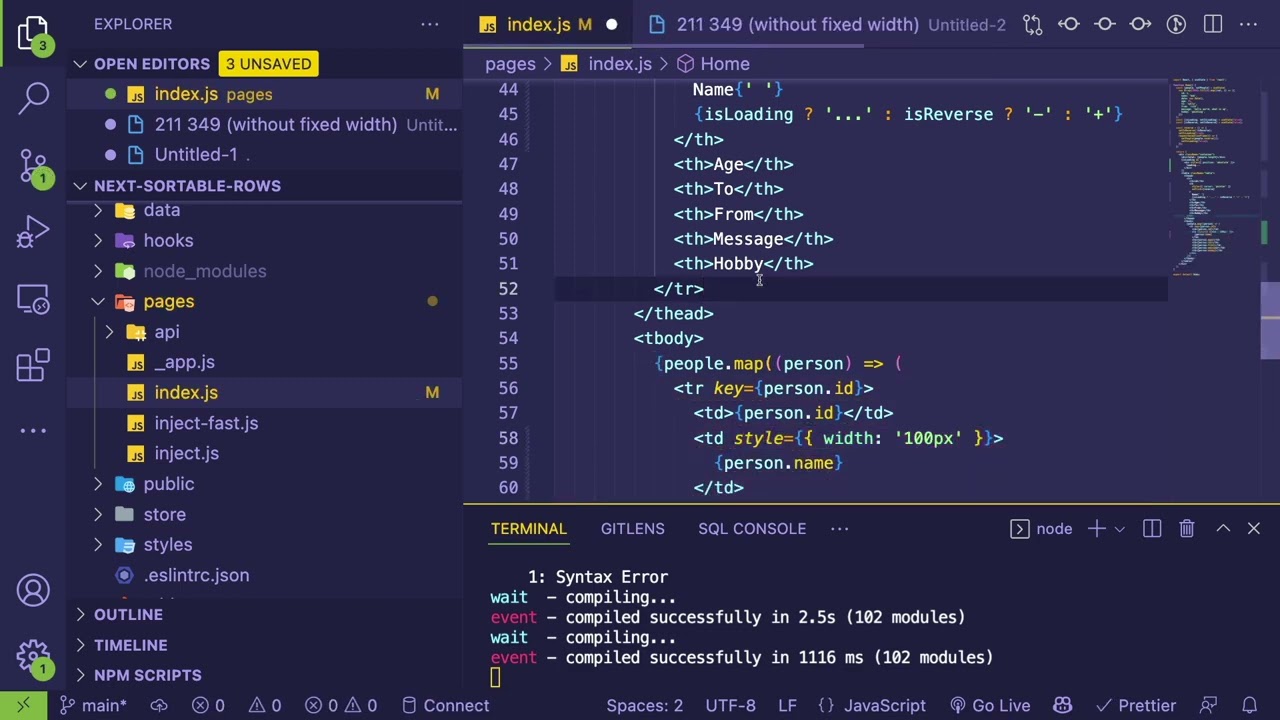
Task: Open the Manage gear menu
Action: pyautogui.click(x=33, y=658)
